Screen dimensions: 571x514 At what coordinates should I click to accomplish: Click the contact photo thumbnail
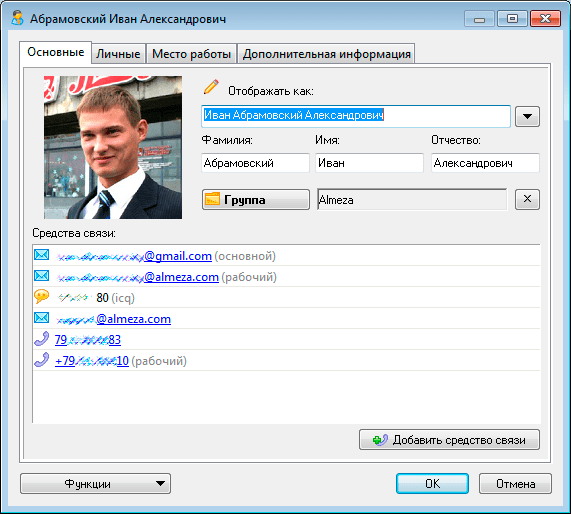(113, 147)
